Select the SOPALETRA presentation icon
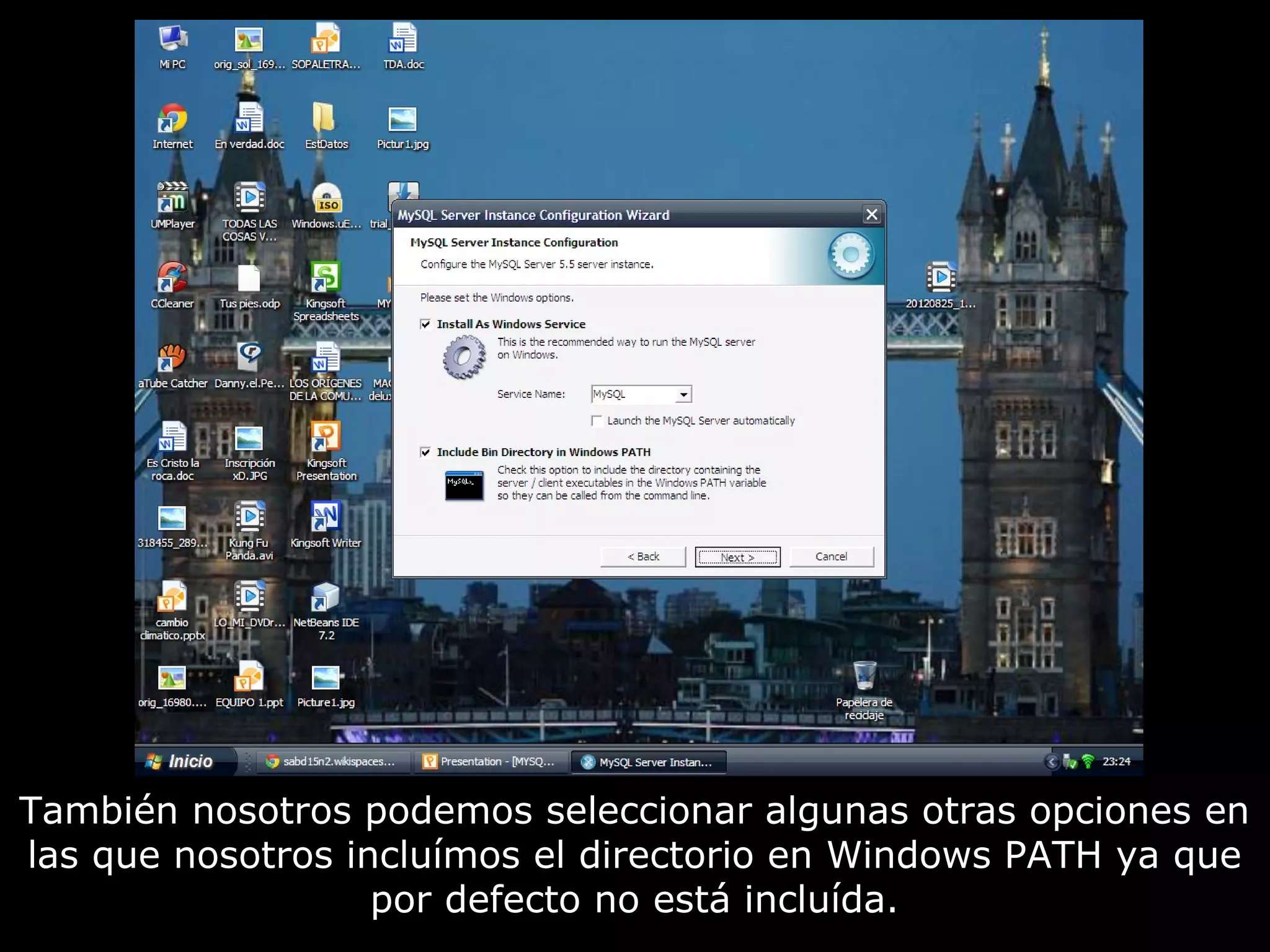The height and width of the screenshot is (952, 1270). pyautogui.click(x=326, y=47)
